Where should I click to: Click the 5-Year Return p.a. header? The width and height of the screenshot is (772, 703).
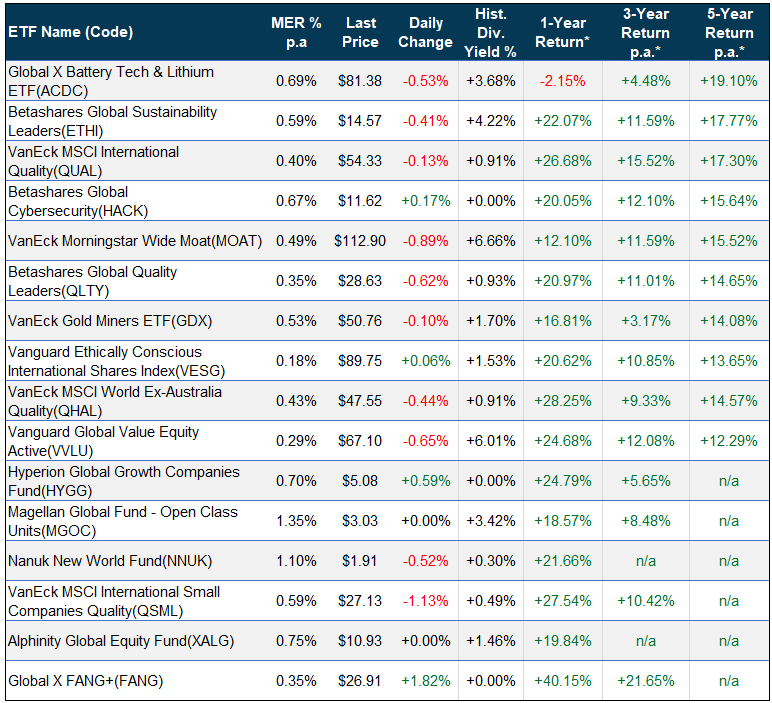coord(729,32)
